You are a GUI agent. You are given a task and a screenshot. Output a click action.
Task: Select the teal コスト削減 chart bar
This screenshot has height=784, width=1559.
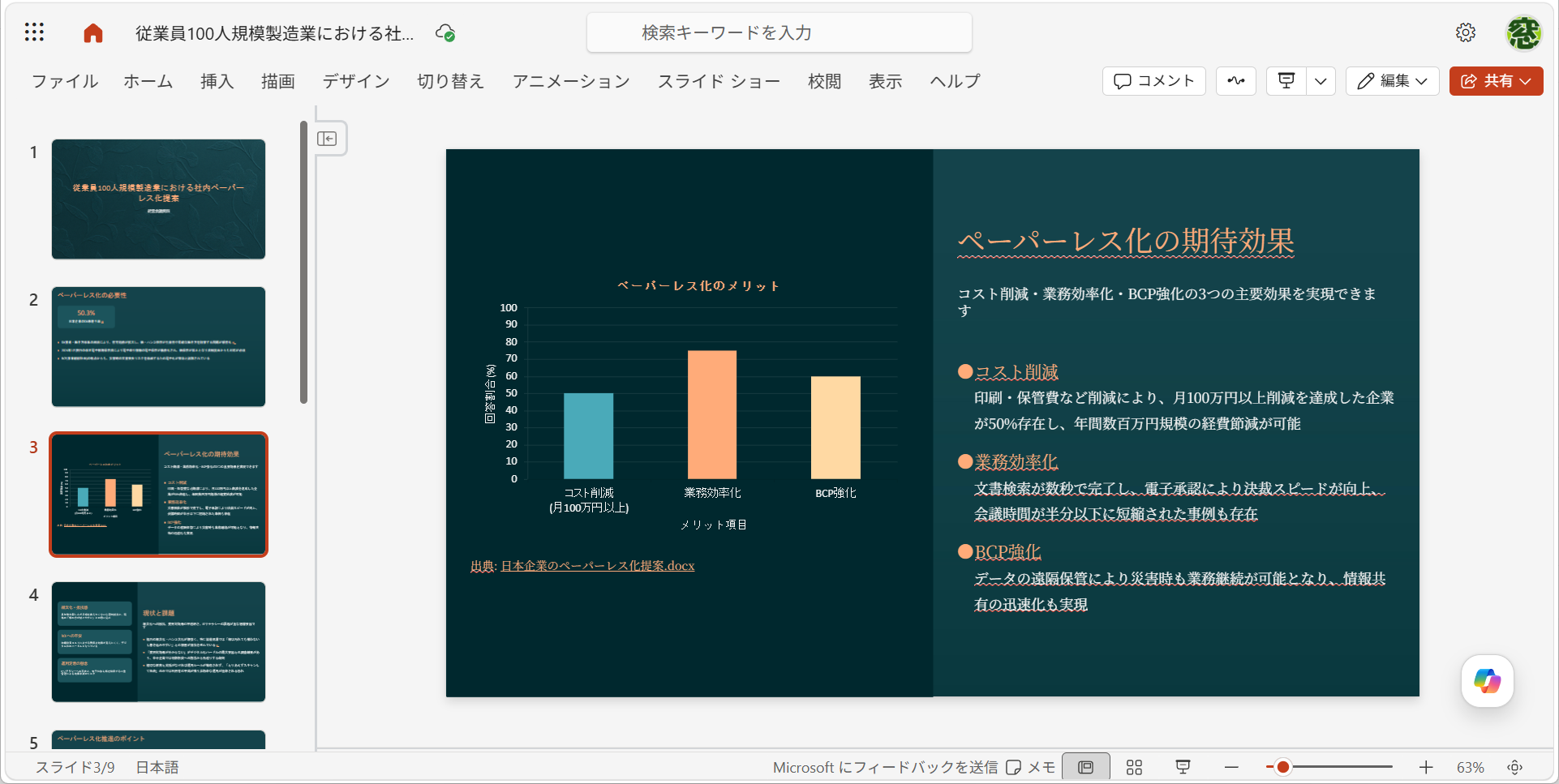point(588,436)
